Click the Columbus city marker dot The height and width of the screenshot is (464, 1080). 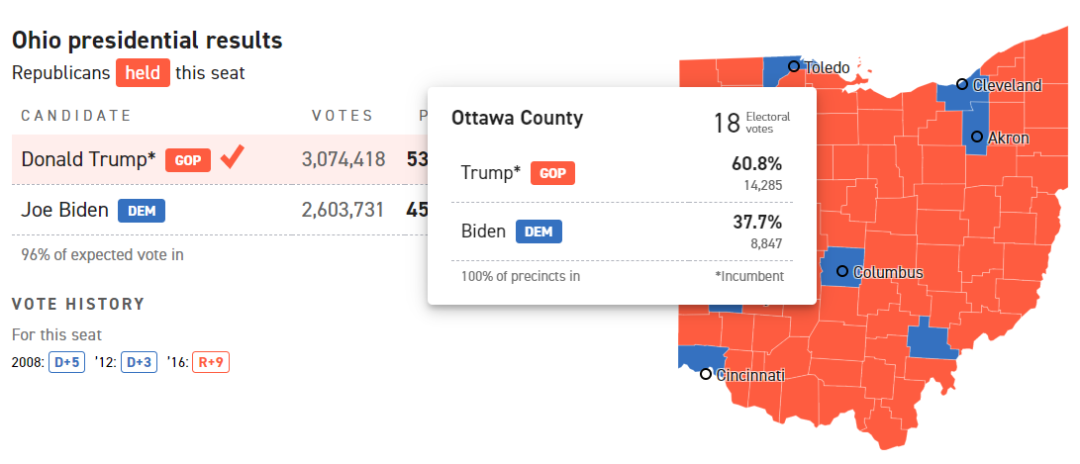pos(842,271)
